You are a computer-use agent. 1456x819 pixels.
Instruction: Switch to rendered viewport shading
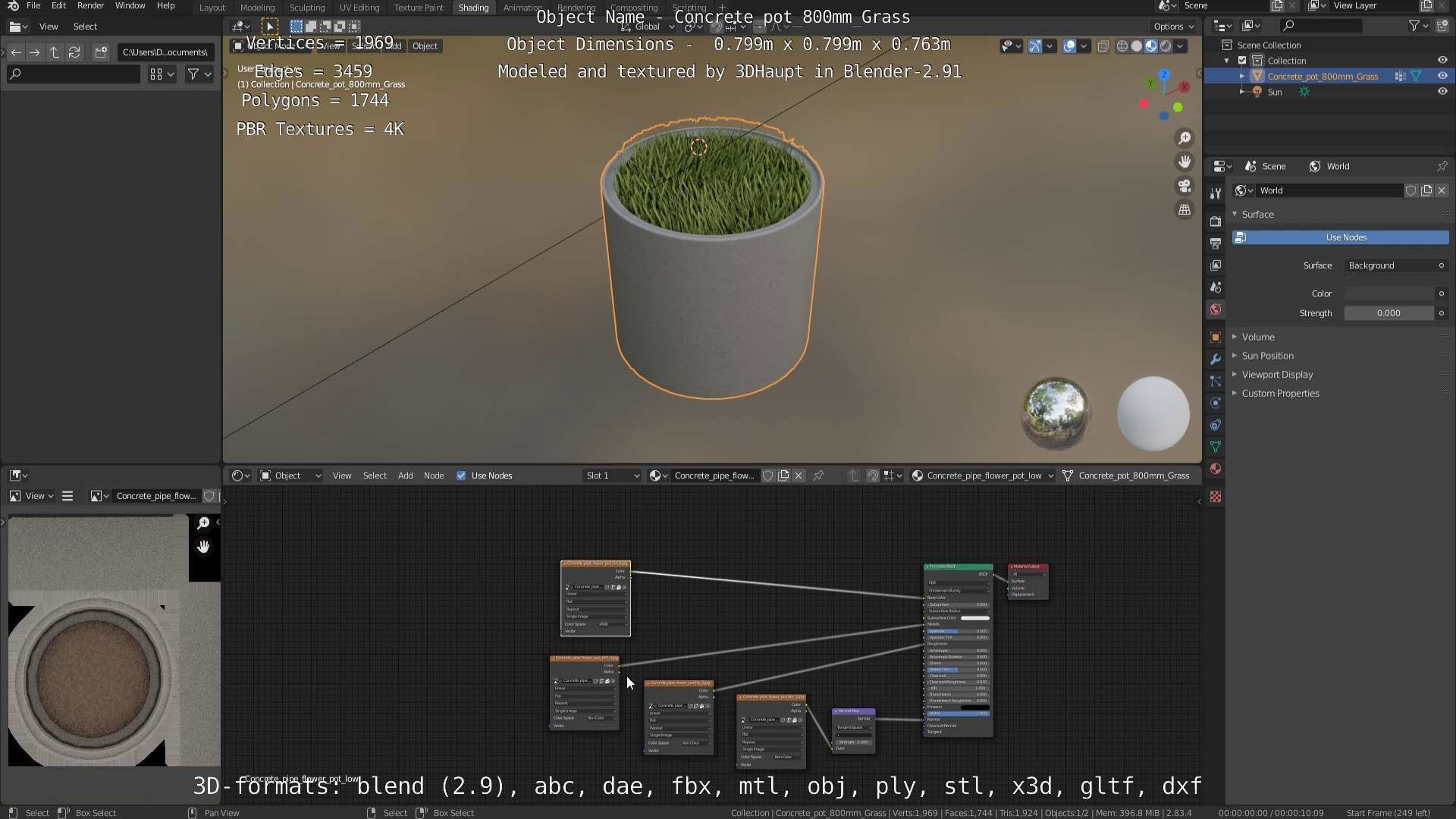(1166, 46)
